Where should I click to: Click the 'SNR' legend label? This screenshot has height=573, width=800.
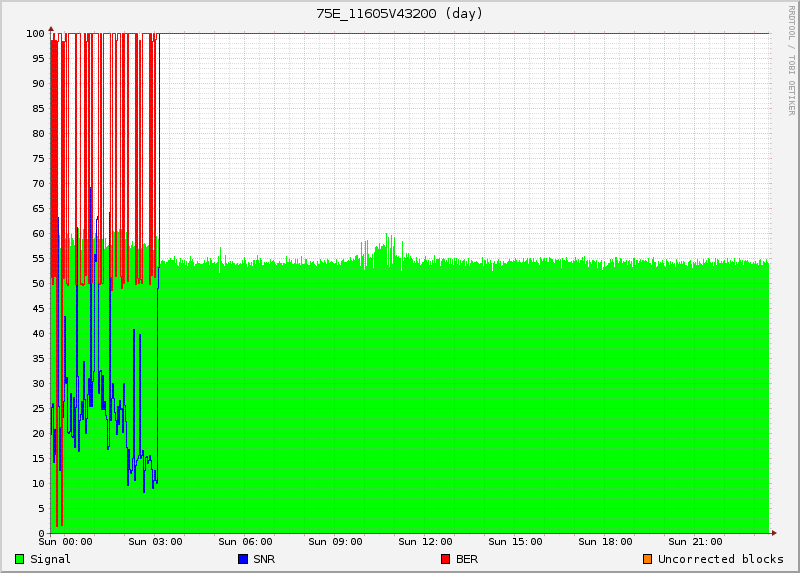click(x=264, y=559)
